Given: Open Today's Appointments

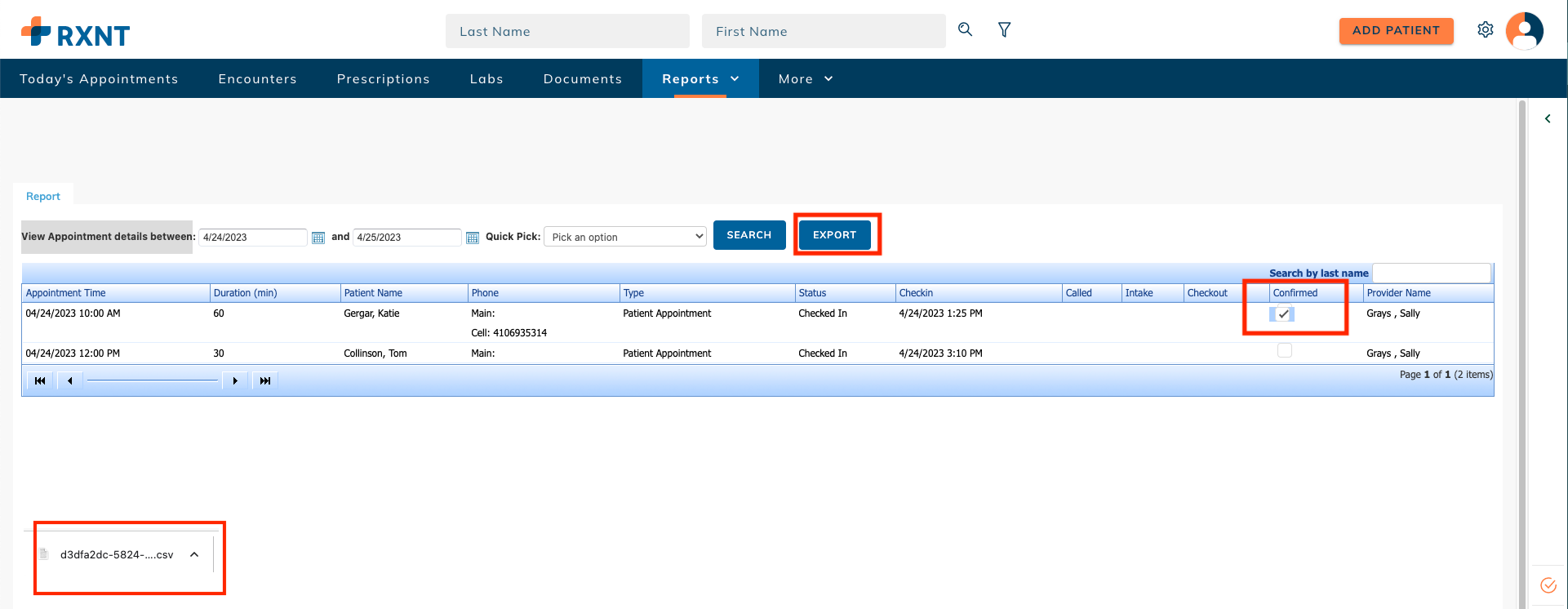Looking at the screenshot, I should pyautogui.click(x=99, y=78).
